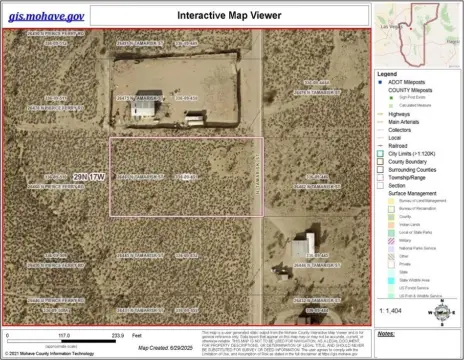Click the Bureau of Land Management swatch
The image size is (464, 360).
[391, 201]
